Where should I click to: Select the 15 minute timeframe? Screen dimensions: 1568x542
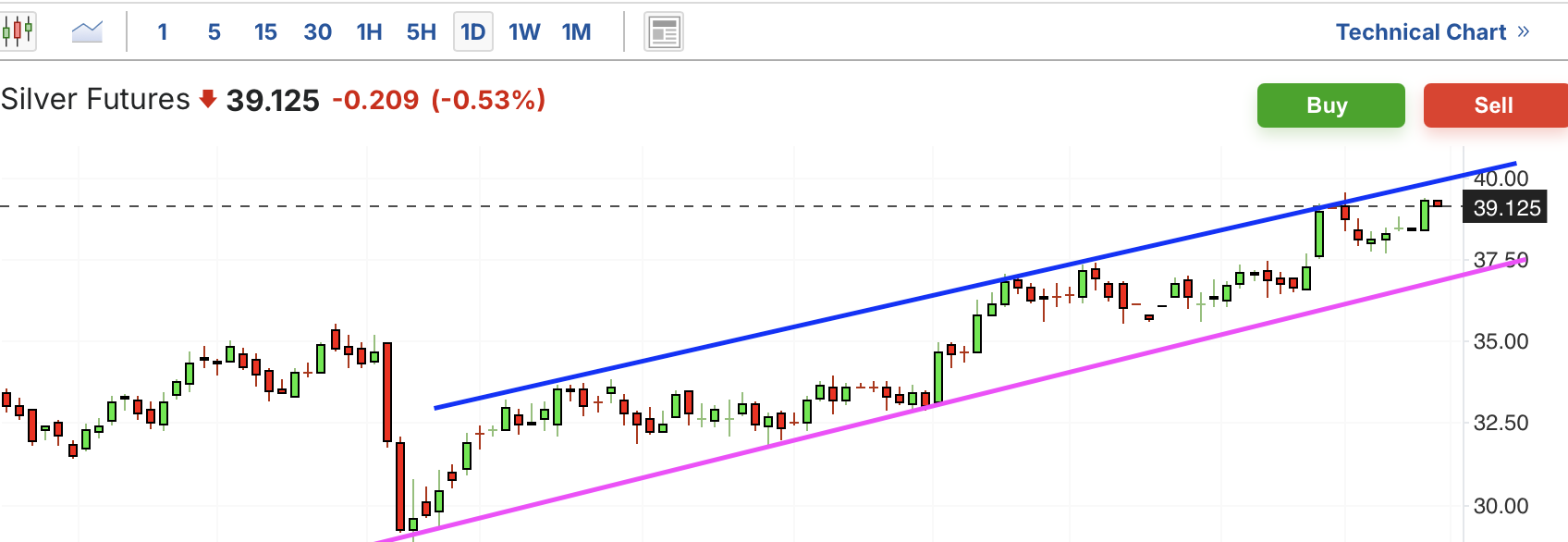click(265, 32)
